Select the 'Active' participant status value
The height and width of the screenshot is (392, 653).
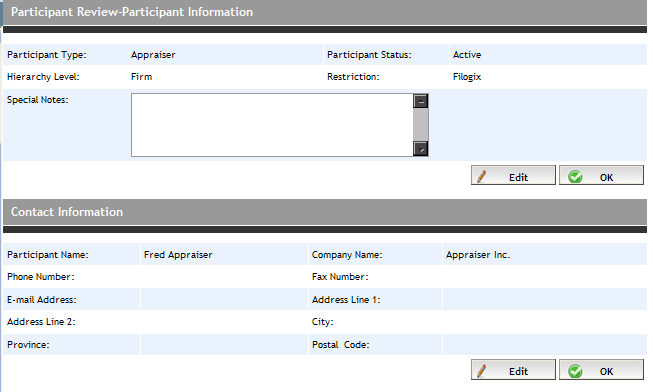tap(467, 55)
